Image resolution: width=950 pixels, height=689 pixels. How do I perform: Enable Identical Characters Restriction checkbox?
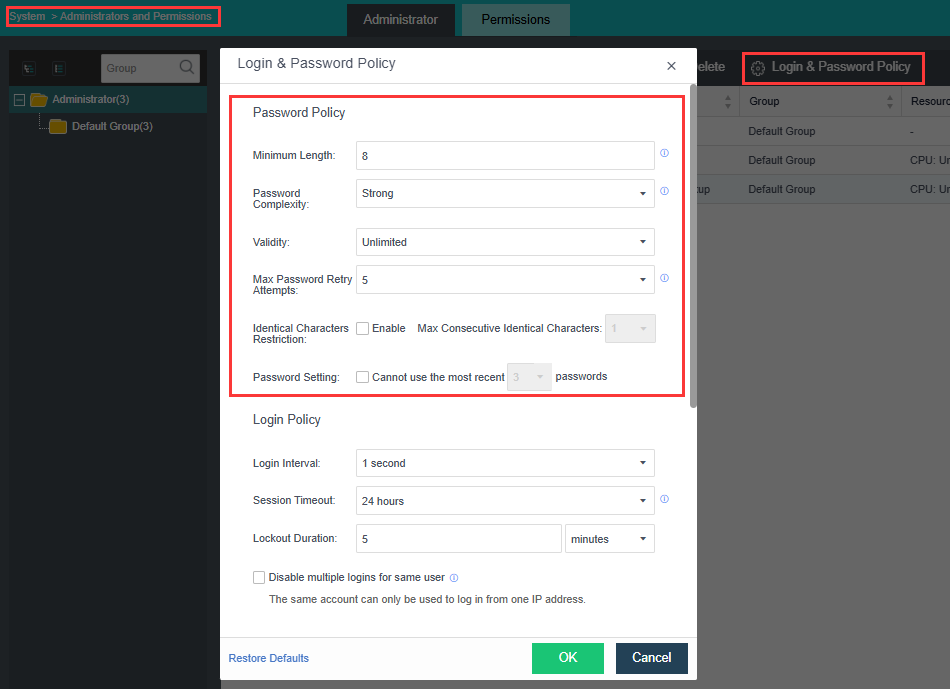(x=362, y=328)
